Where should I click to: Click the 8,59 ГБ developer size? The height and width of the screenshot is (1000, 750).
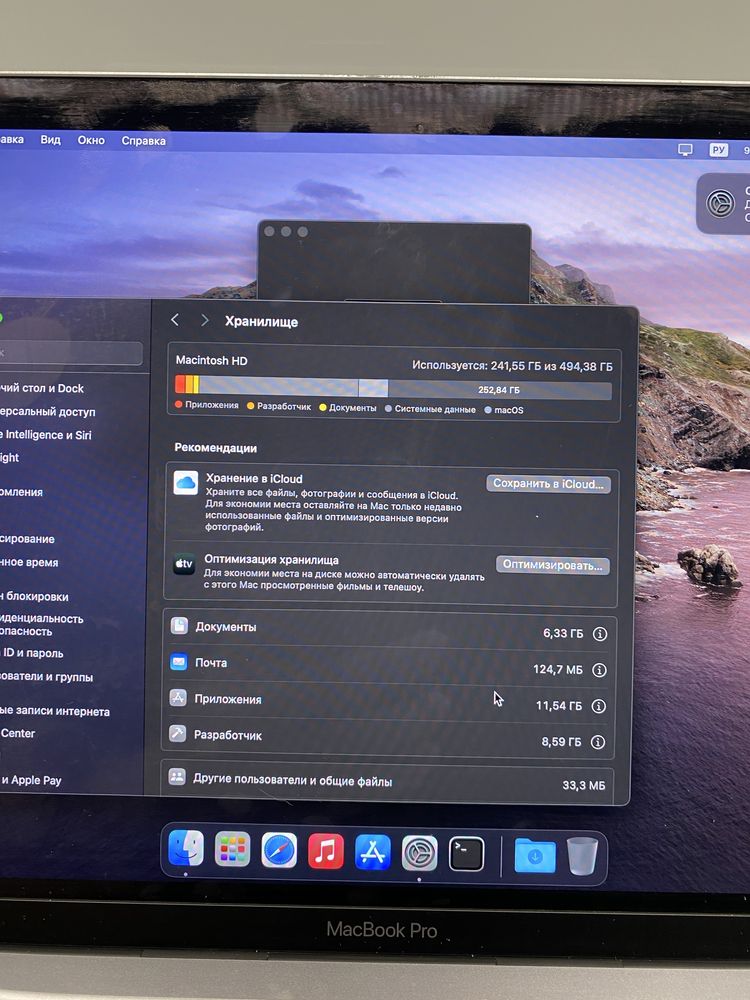pyautogui.click(x=561, y=742)
